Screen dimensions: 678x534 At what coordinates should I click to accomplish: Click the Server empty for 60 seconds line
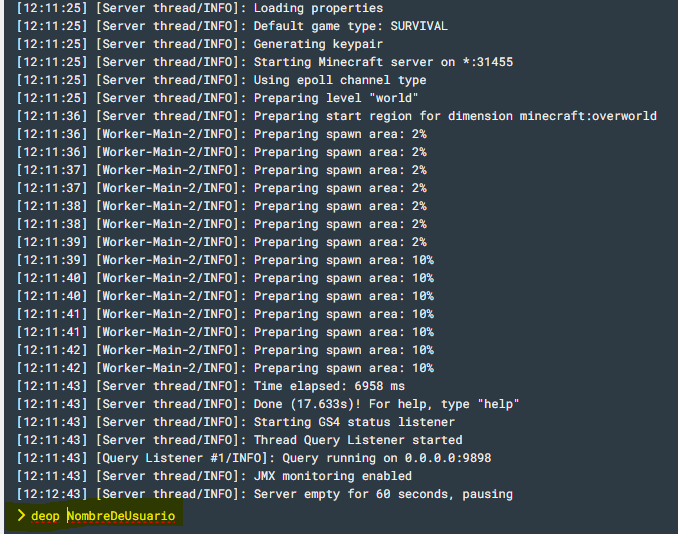265,494
